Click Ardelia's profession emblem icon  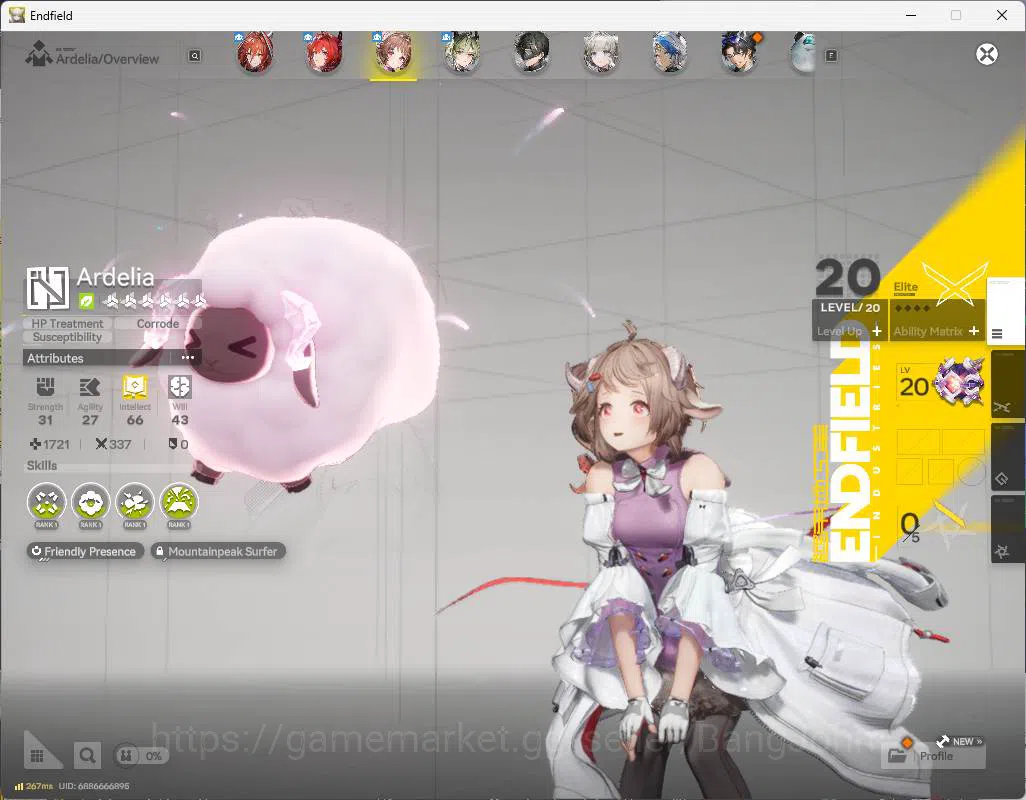(48, 288)
